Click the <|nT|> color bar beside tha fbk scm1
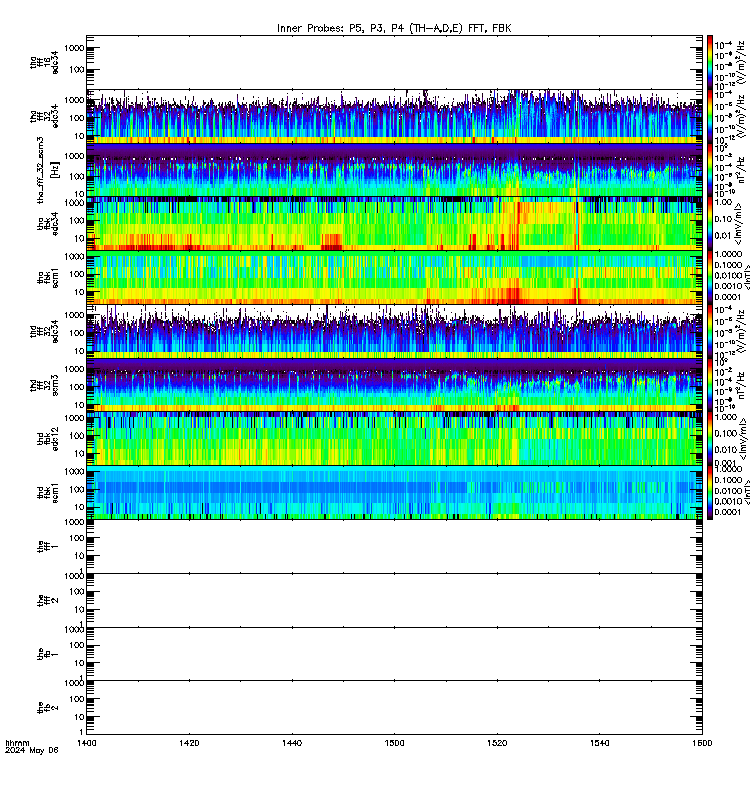Image resolution: width=750 pixels, height=800 pixels. click(x=710, y=278)
